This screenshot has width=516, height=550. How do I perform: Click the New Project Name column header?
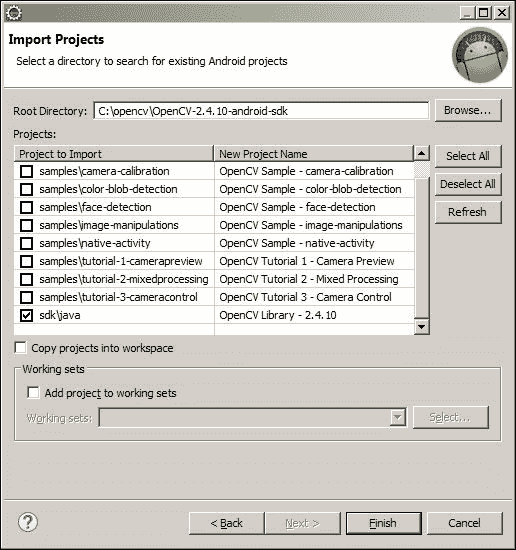coord(314,154)
